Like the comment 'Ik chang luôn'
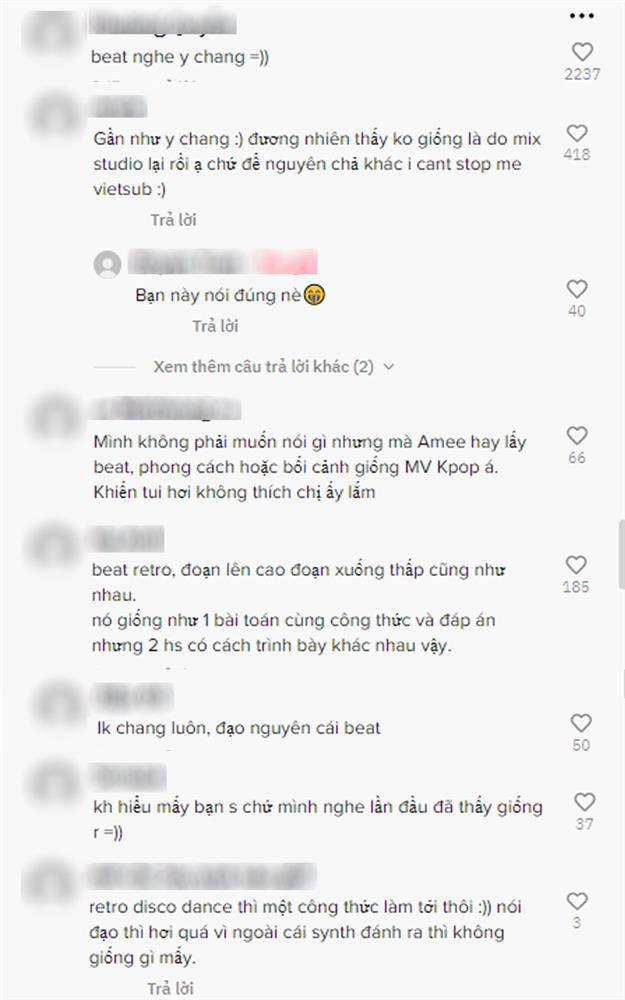 580,723
